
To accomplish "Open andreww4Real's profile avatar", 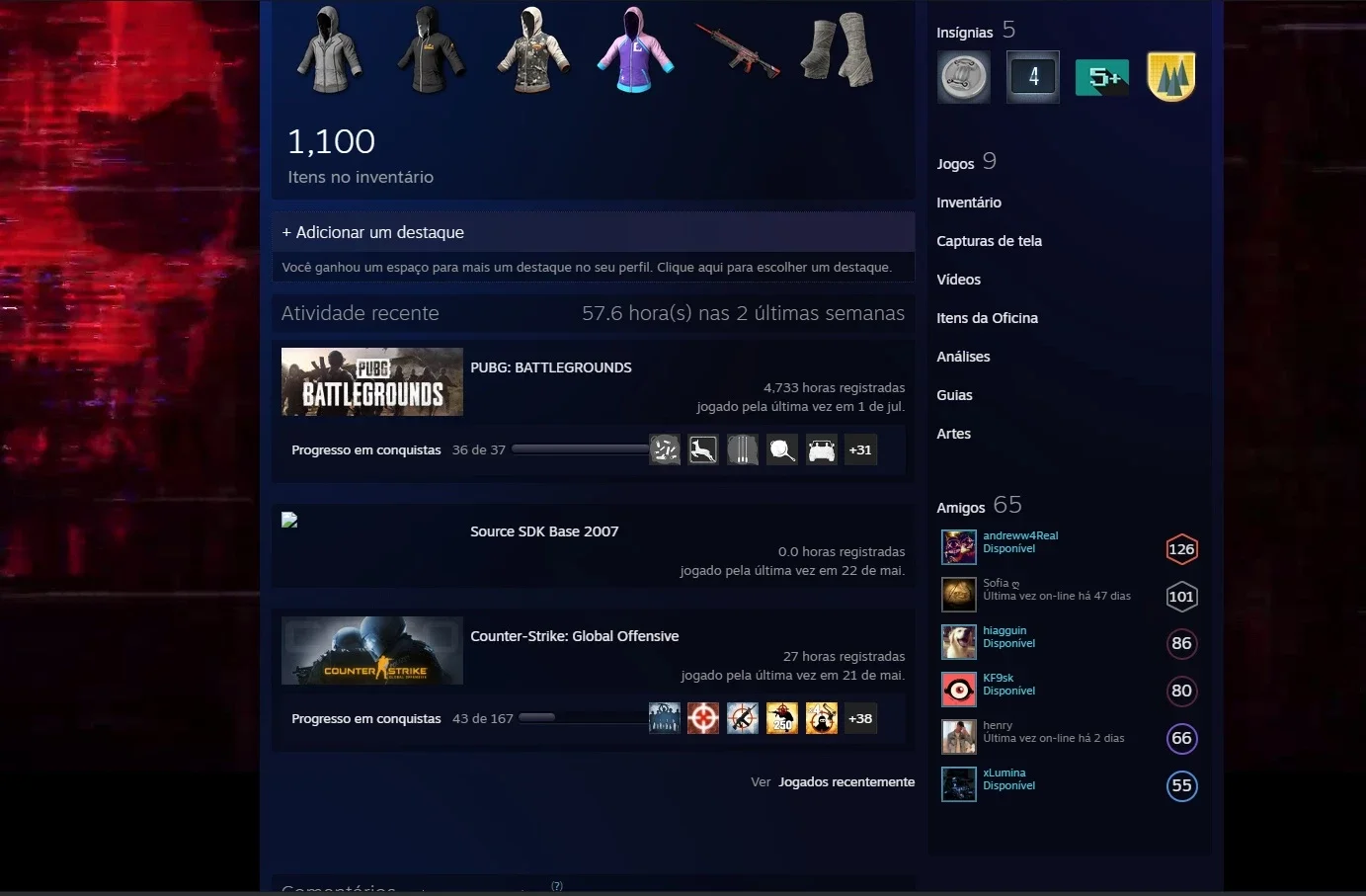I will (958, 547).
